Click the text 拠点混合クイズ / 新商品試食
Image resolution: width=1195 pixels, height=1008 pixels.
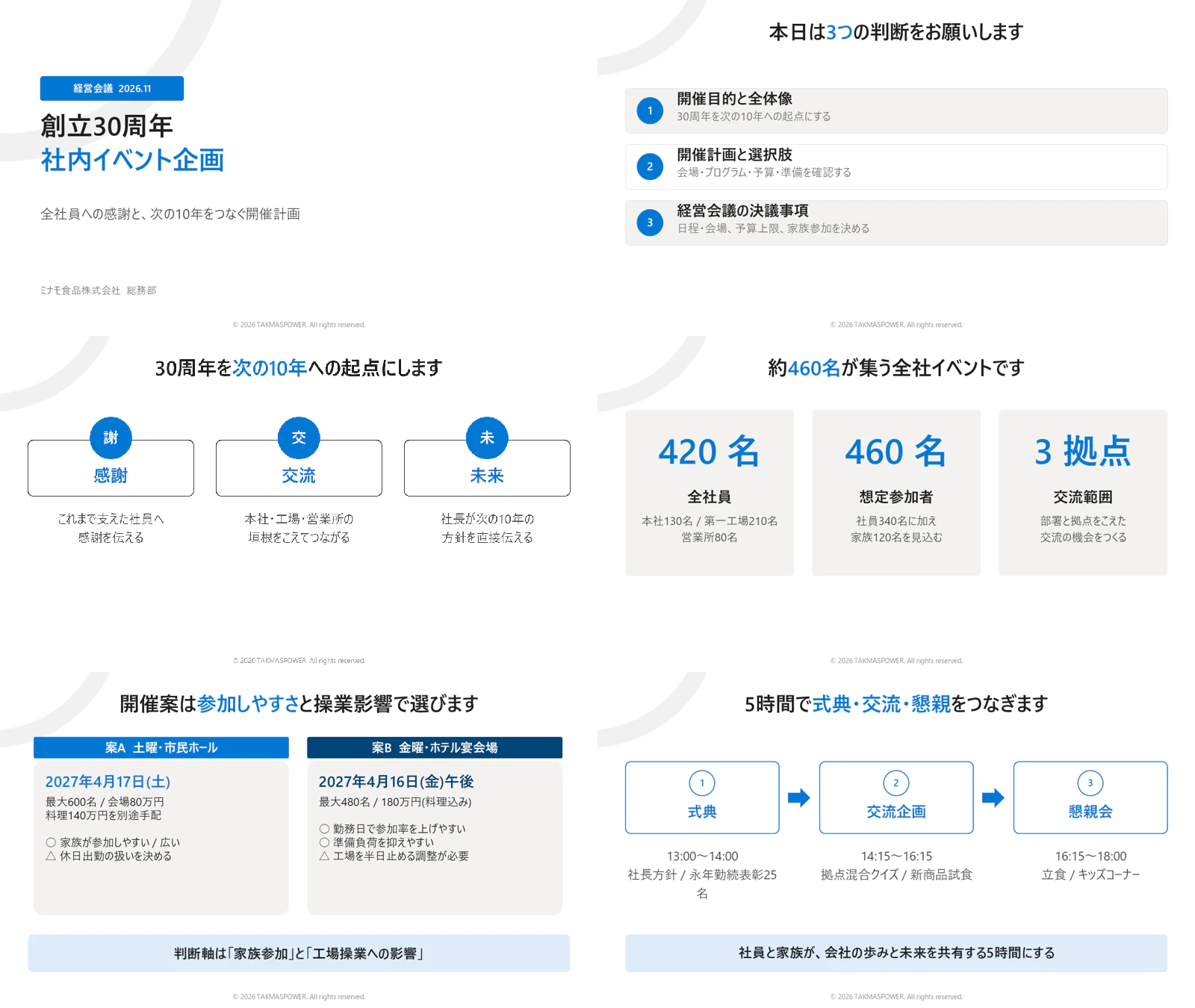pyautogui.click(x=896, y=874)
